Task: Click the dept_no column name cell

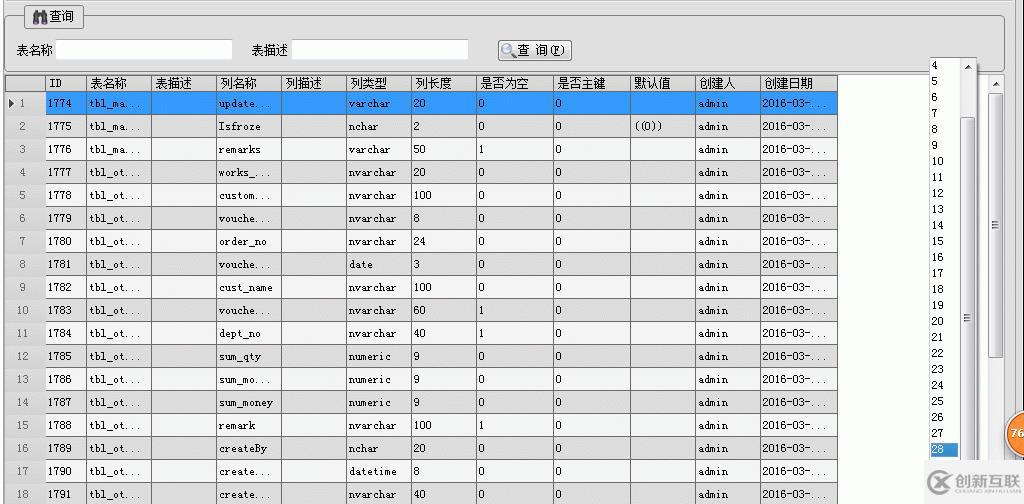Action: (249, 334)
